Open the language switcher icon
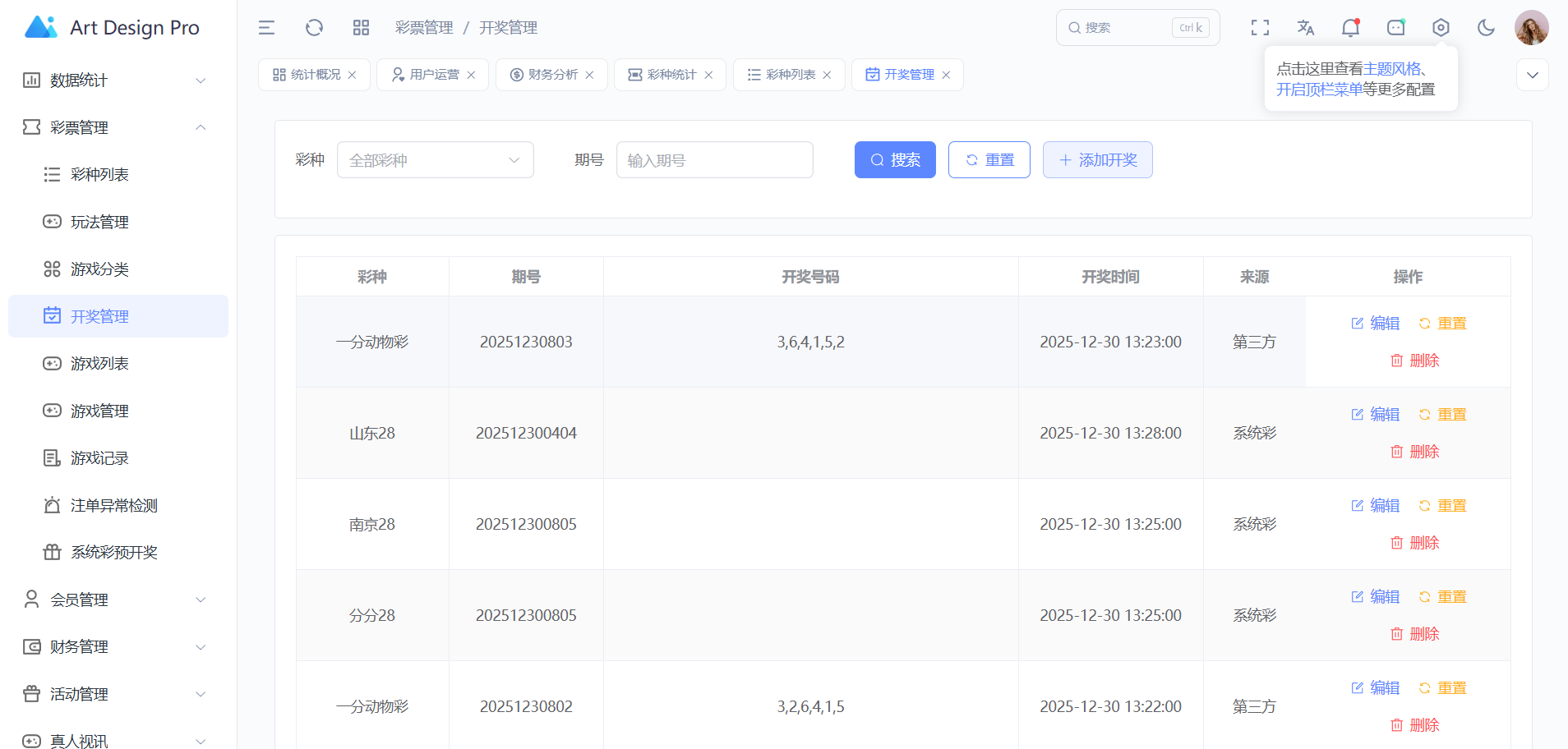This screenshot has height=749, width=1568. [x=1305, y=28]
